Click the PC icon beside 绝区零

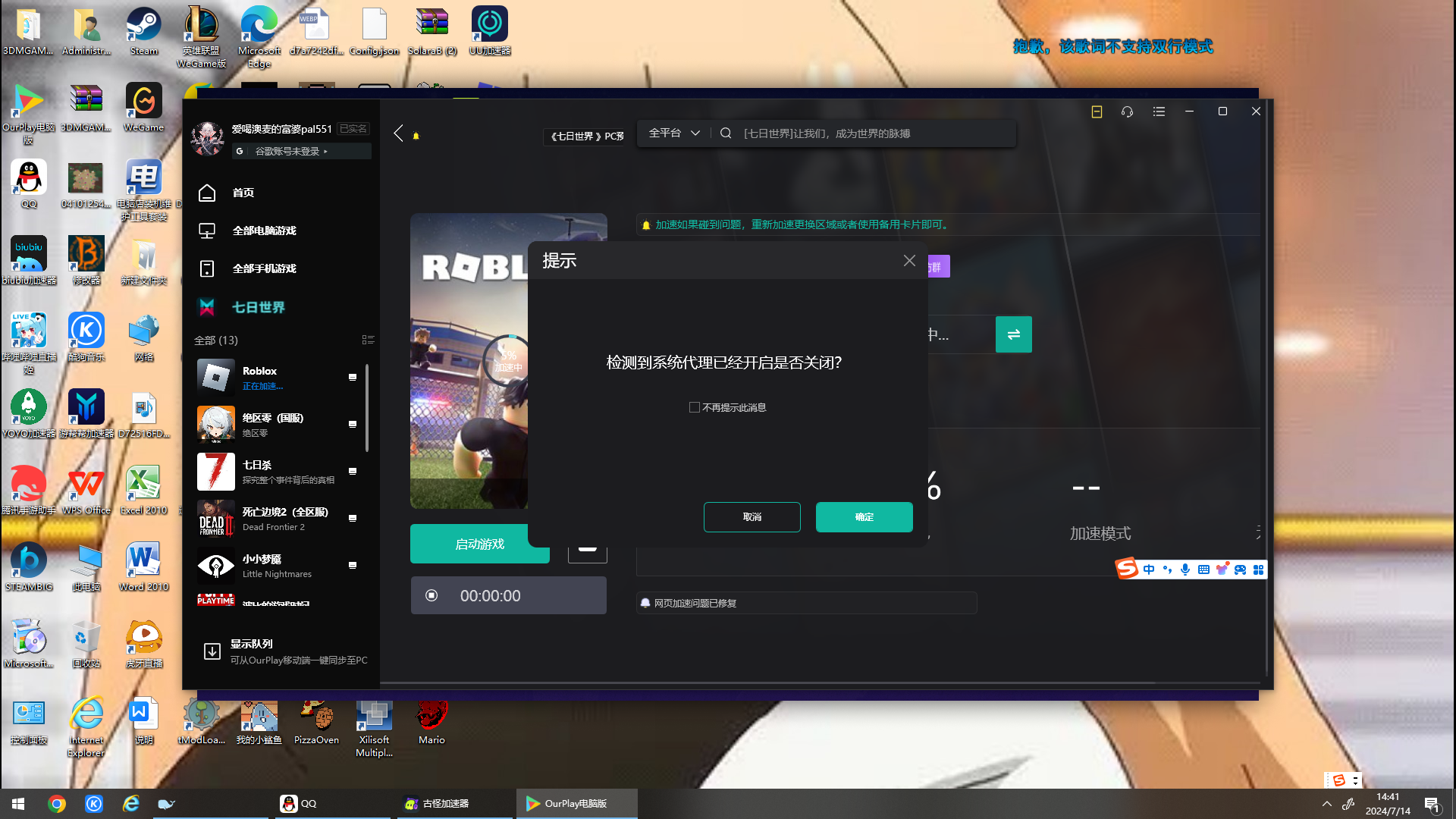pos(353,424)
